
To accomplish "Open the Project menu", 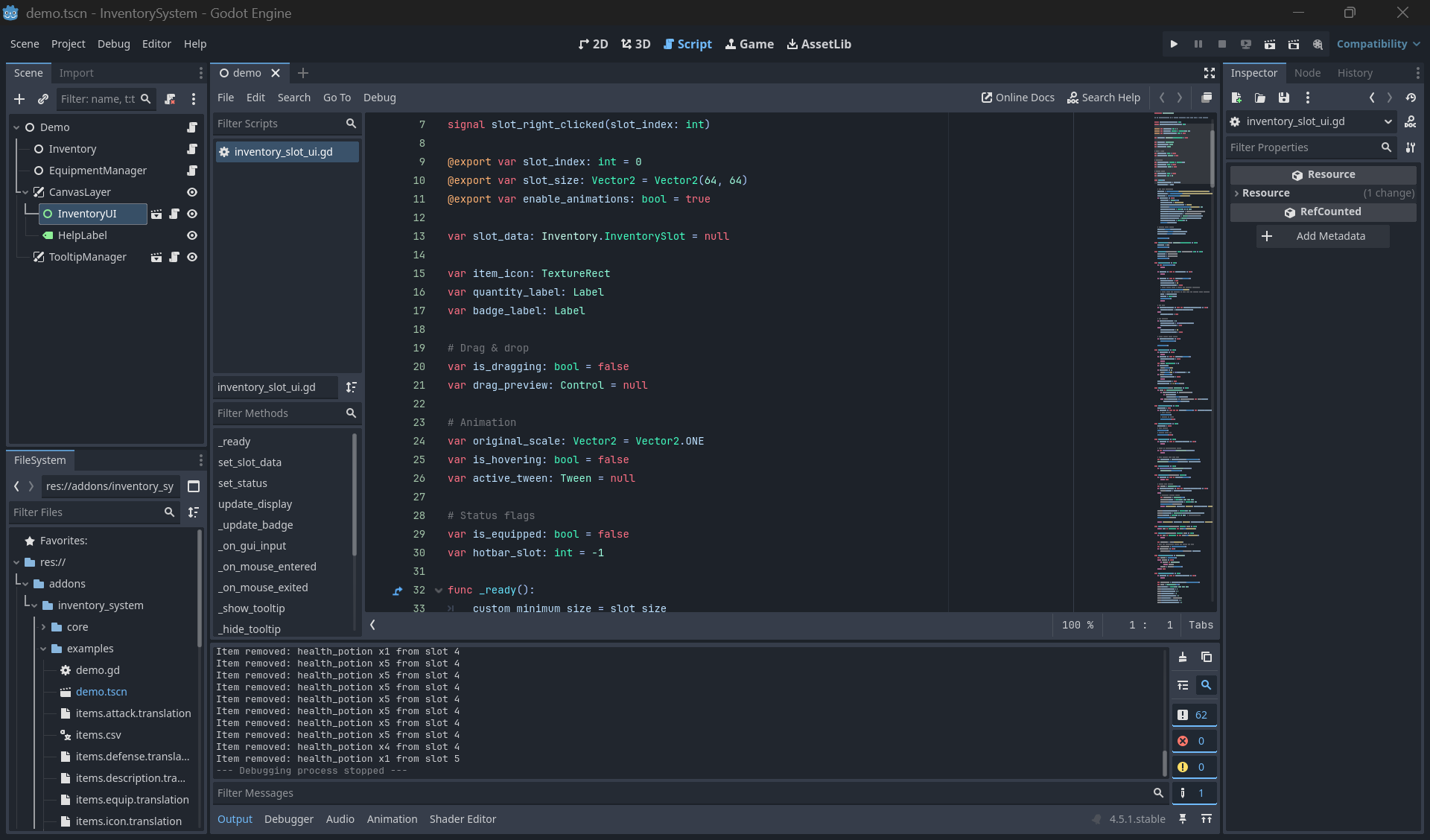I will pyautogui.click(x=68, y=44).
